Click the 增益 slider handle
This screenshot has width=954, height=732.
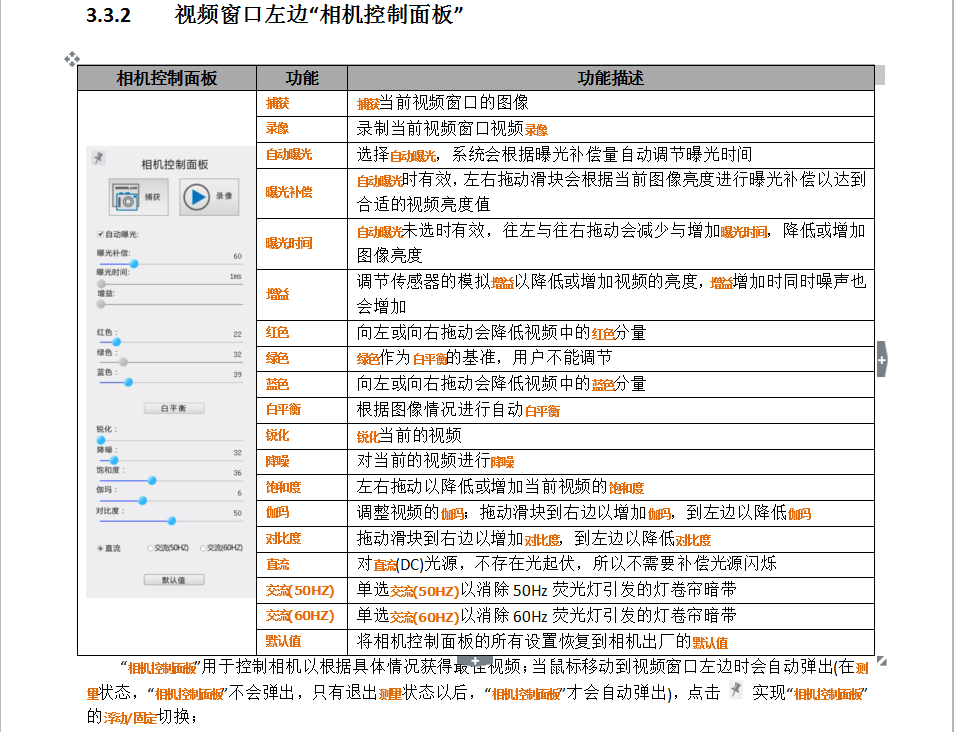click(102, 304)
